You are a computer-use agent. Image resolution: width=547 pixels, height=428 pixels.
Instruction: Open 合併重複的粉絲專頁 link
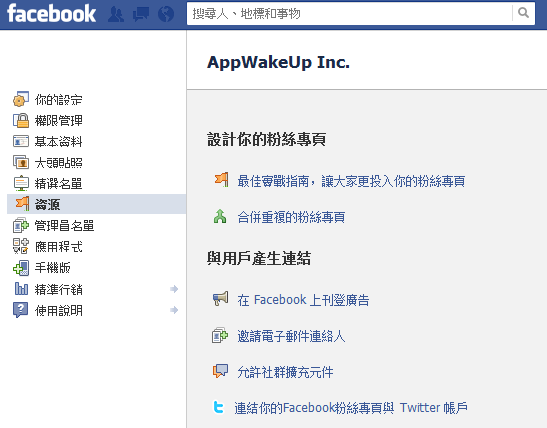point(291,217)
